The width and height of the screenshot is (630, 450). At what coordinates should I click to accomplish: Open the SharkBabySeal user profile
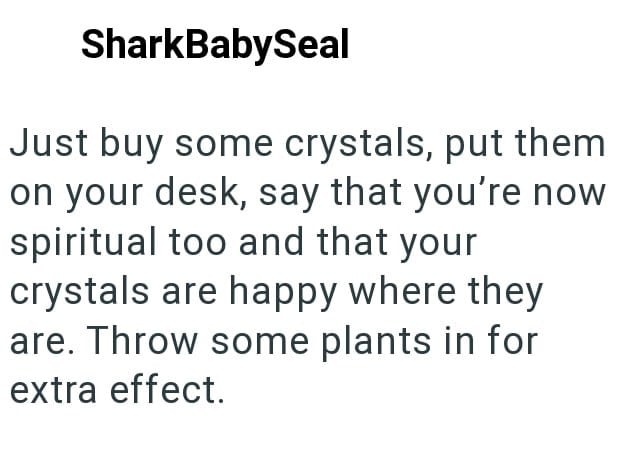pos(214,44)
